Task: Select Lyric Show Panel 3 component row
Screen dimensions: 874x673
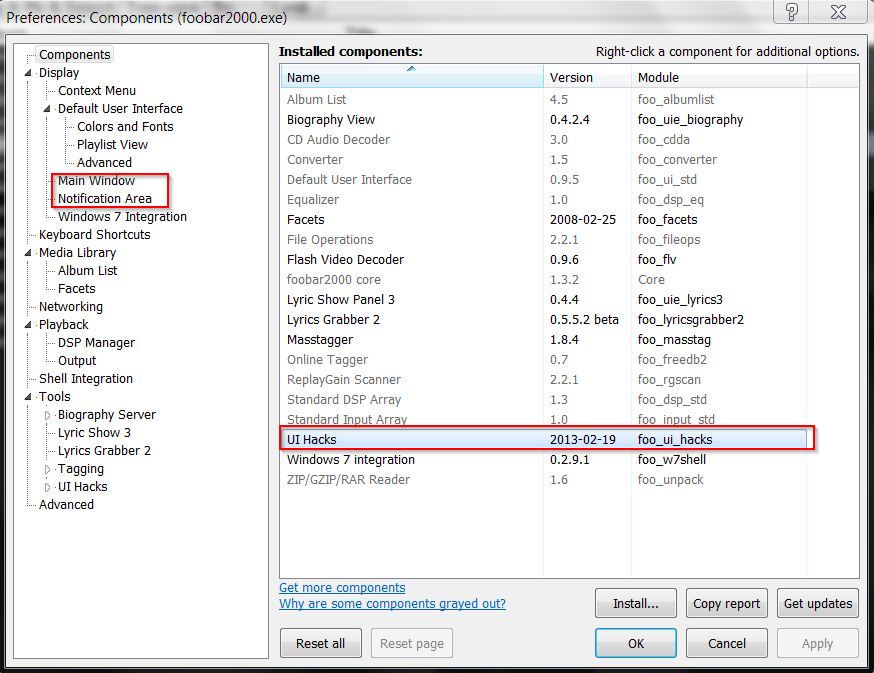Action: point(543,299)
